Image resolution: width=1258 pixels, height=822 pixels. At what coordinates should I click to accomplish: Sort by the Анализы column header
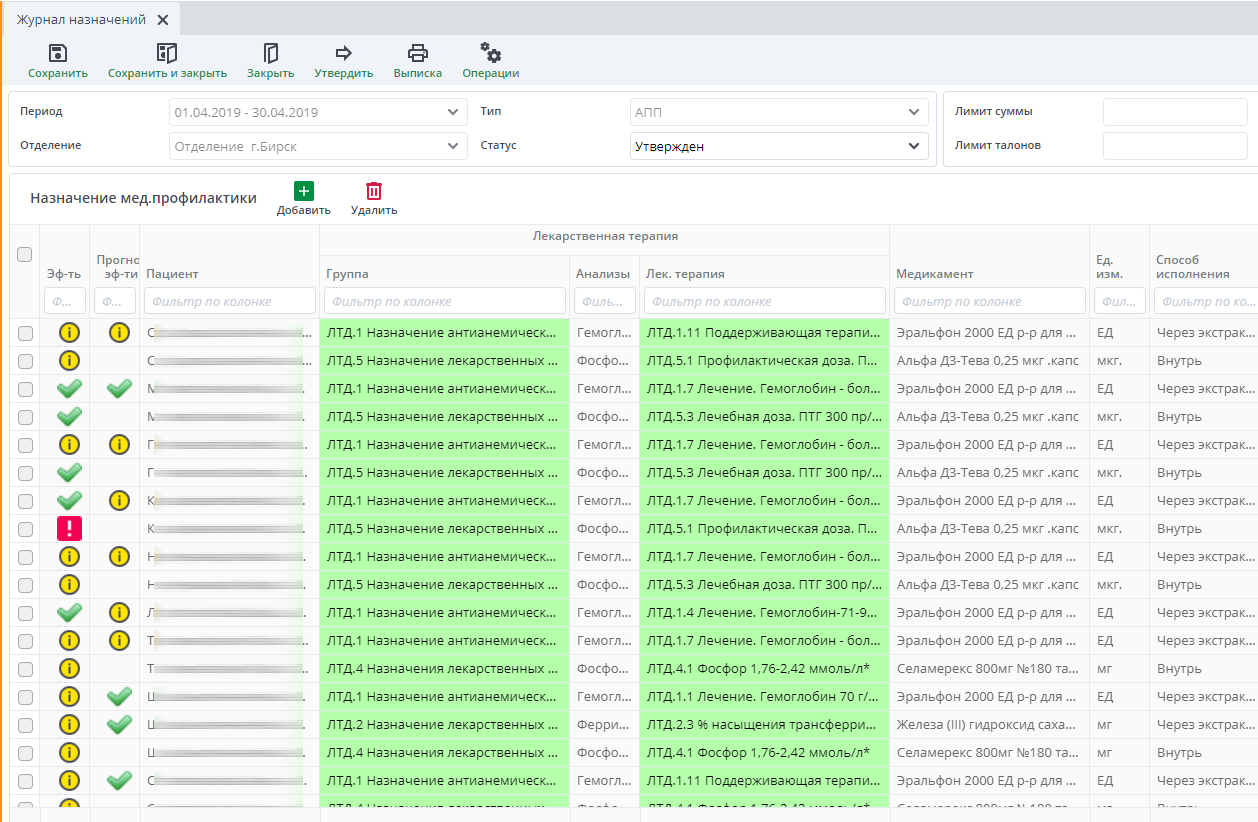603,274
